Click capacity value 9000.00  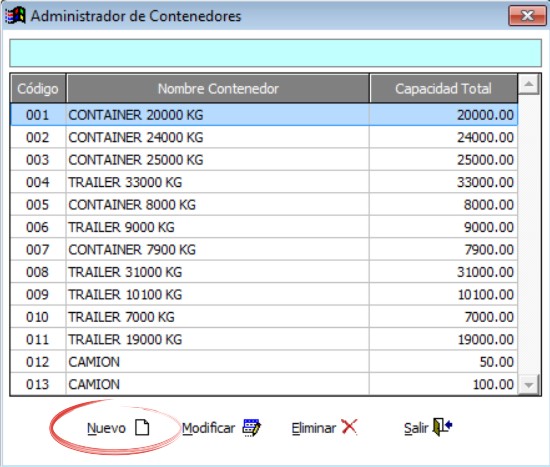tap(489, 227)
